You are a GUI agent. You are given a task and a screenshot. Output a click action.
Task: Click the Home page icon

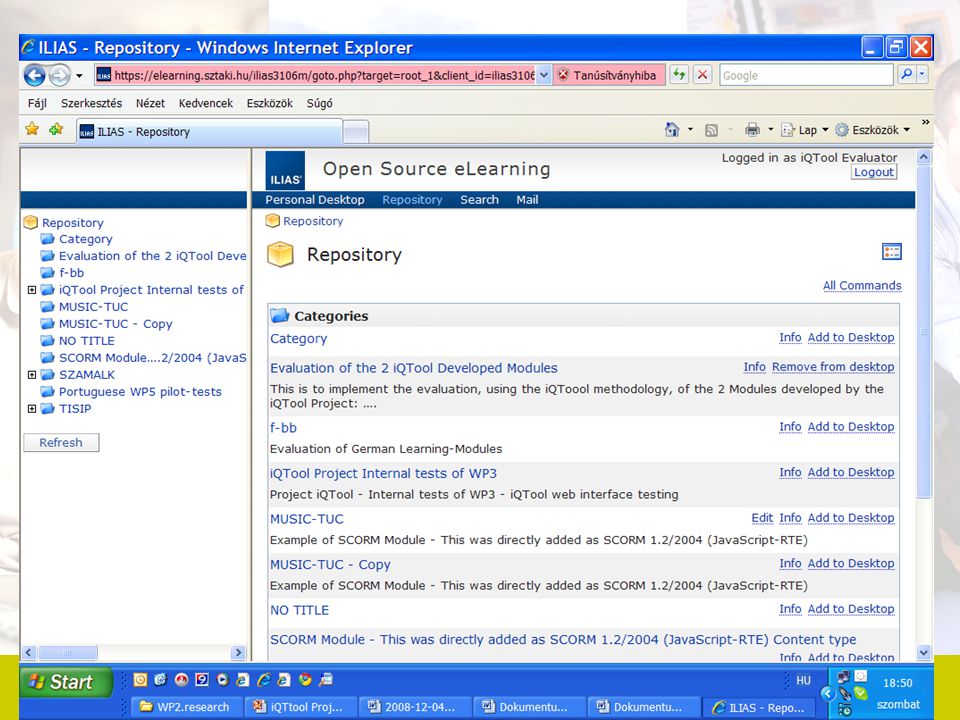(x=672, y=129)
